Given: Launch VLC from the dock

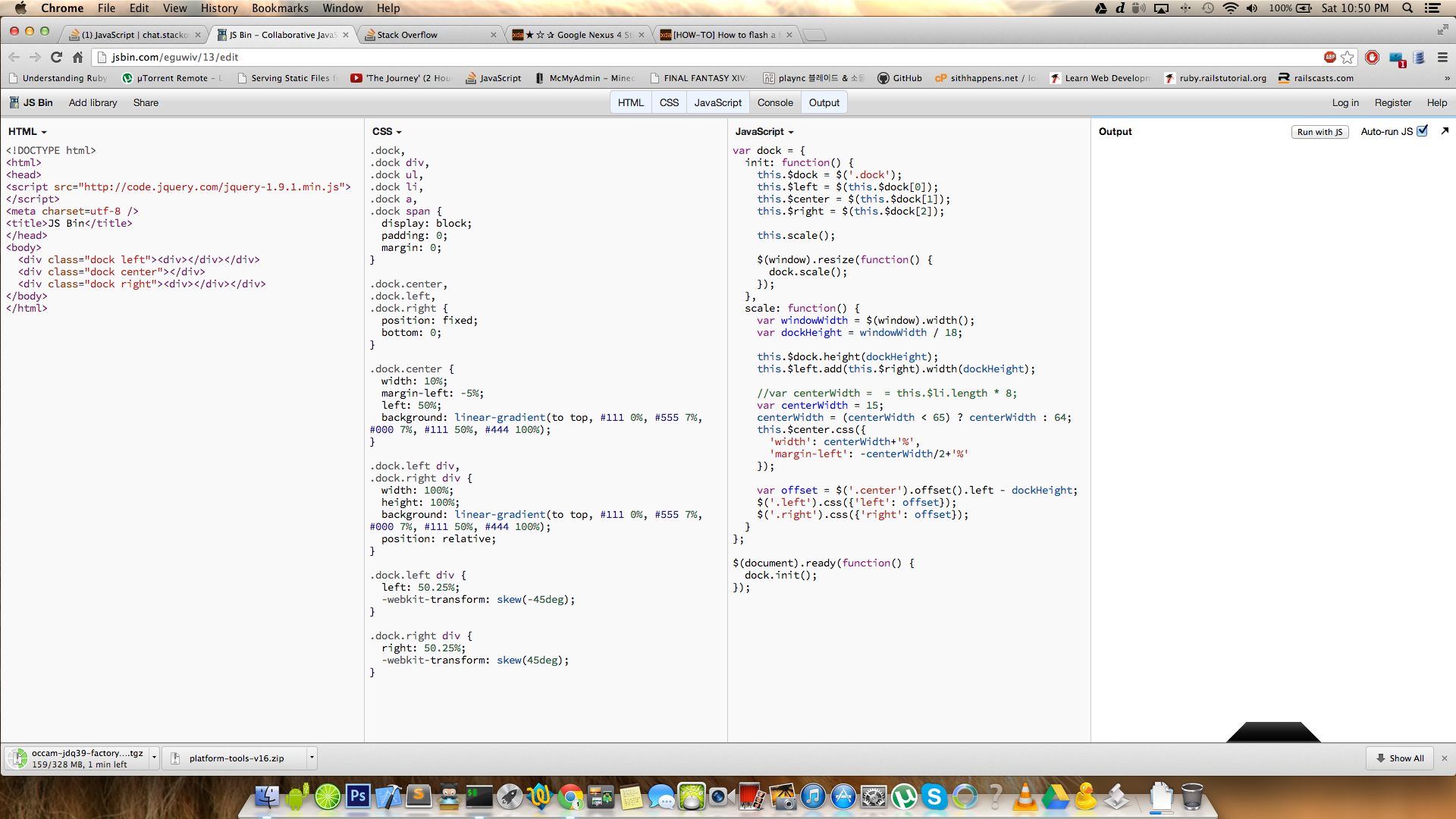Looking at the screenshot, I should [x=1025, y=796].
